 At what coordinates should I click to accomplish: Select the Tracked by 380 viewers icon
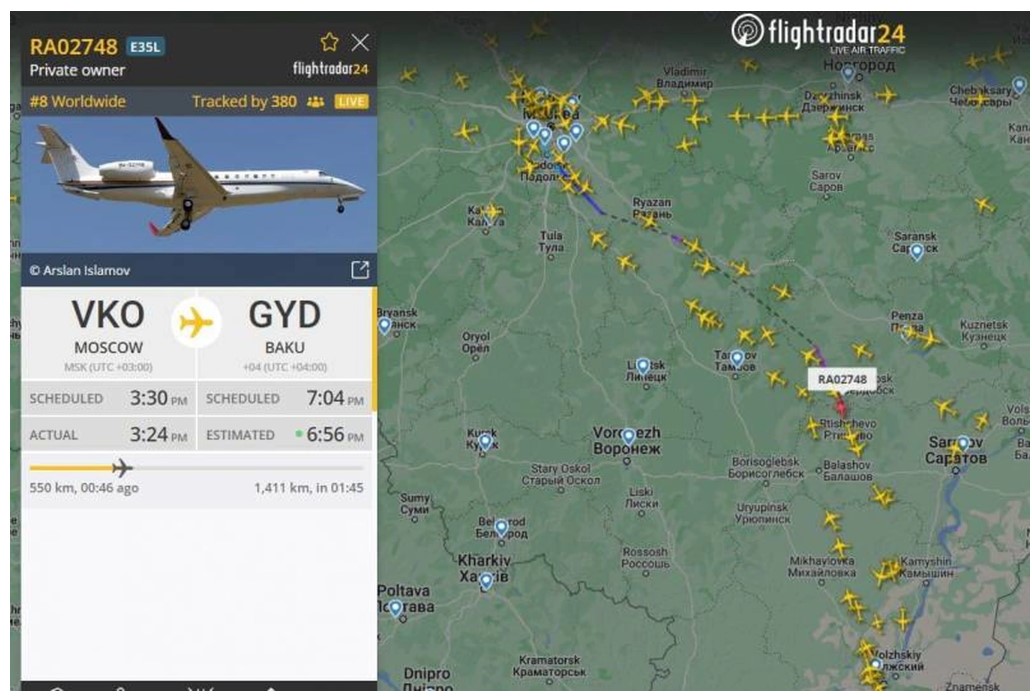pyautogui.click(x=316, y=102)
